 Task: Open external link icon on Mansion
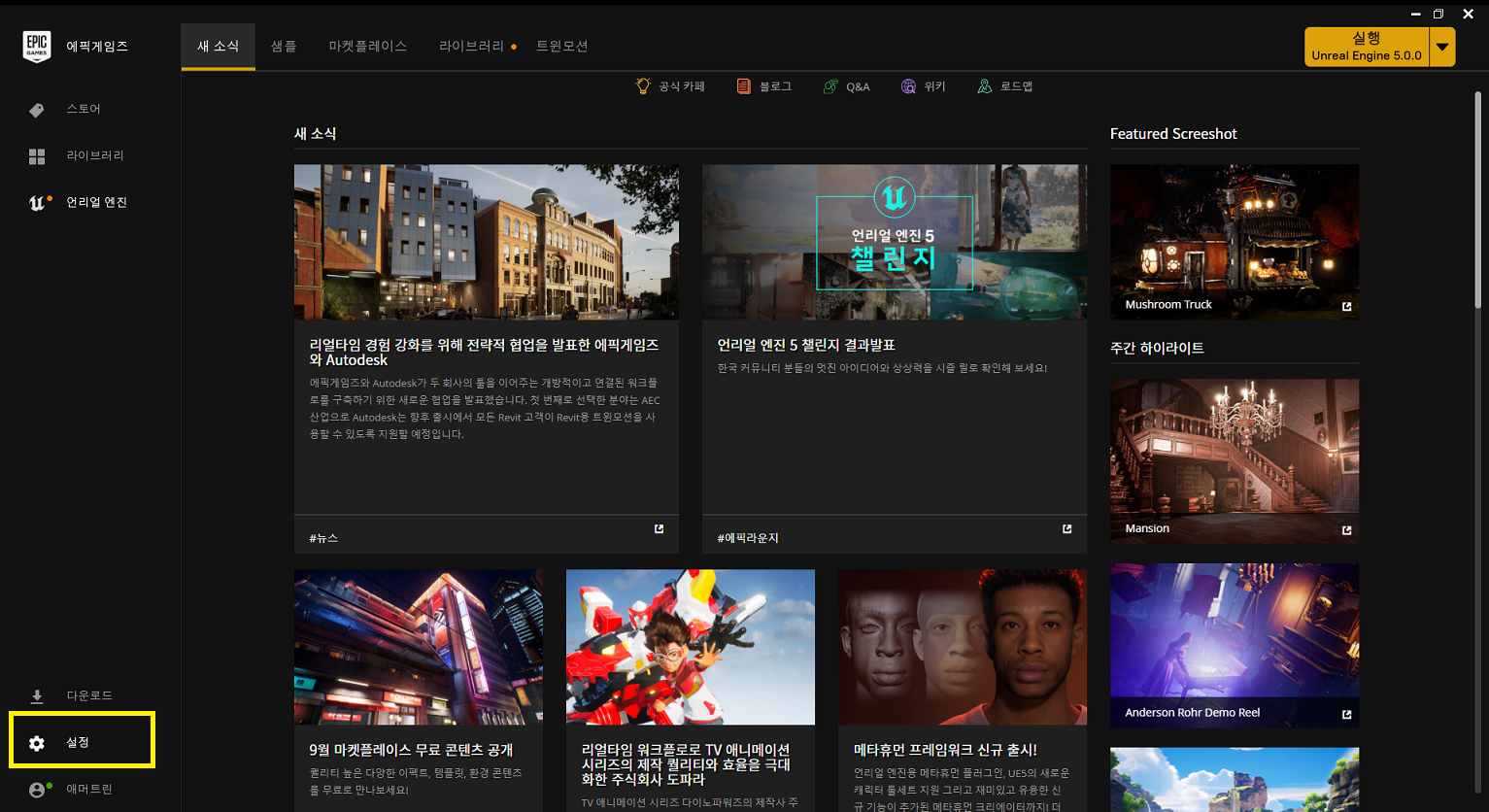1346,530
